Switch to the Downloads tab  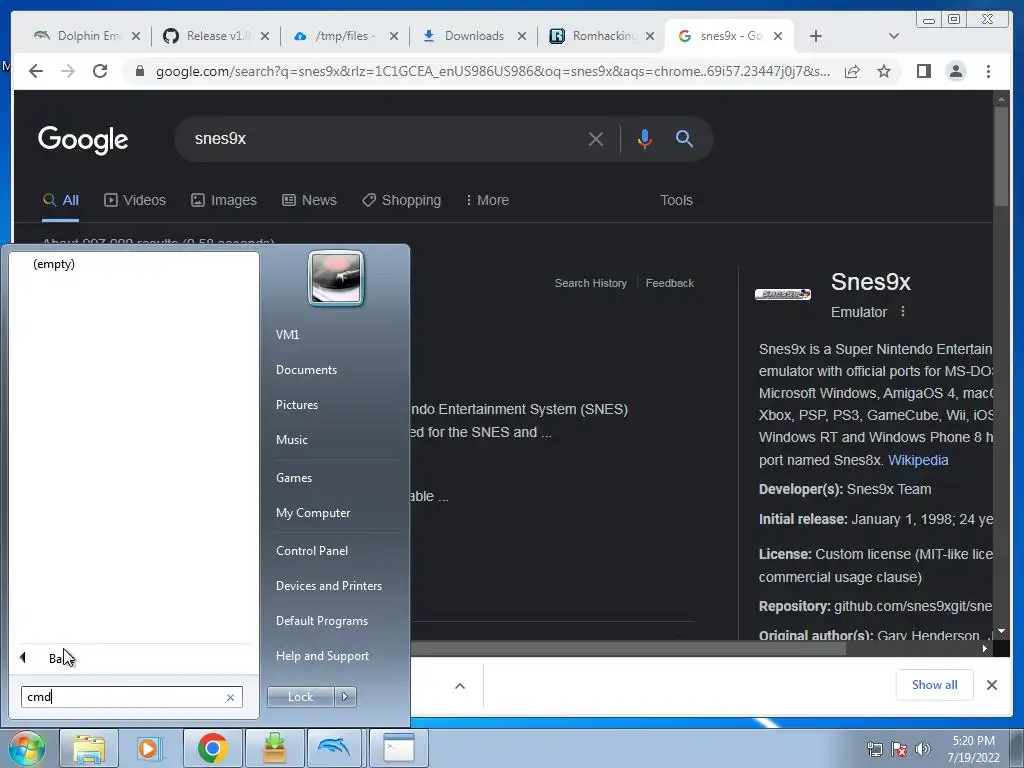point(474,37)
